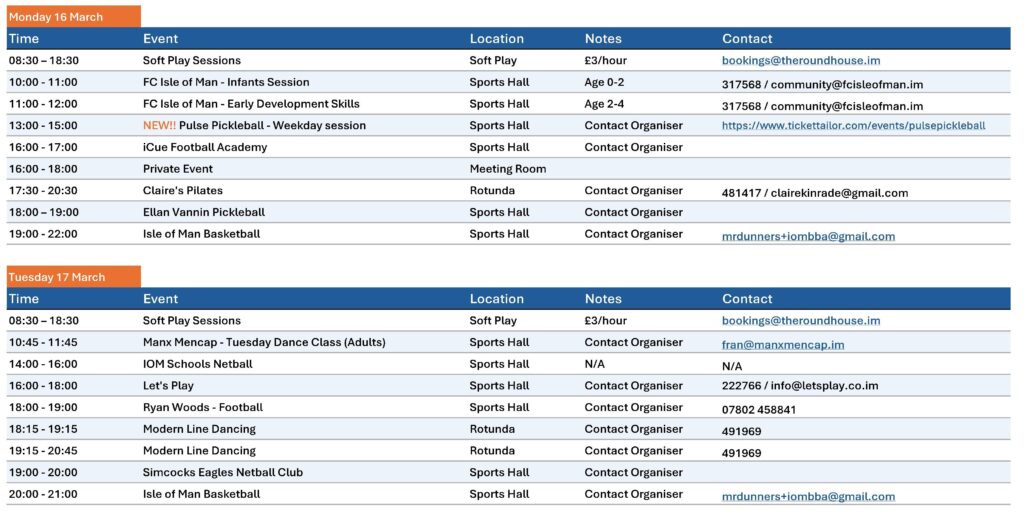Click Monday's bookings@theroundhouse.im email link
This screenshot has width=1024, height=514.
click(801, 61)
